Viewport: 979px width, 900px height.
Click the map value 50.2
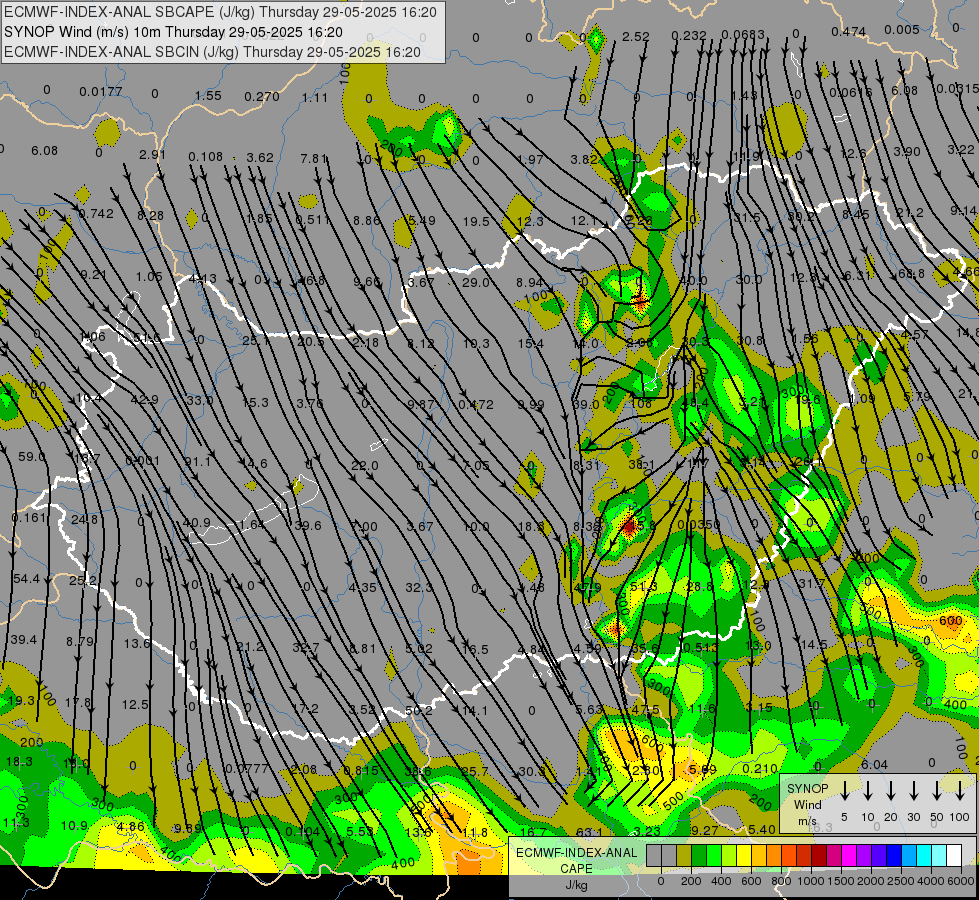click(x=418, y=710)
